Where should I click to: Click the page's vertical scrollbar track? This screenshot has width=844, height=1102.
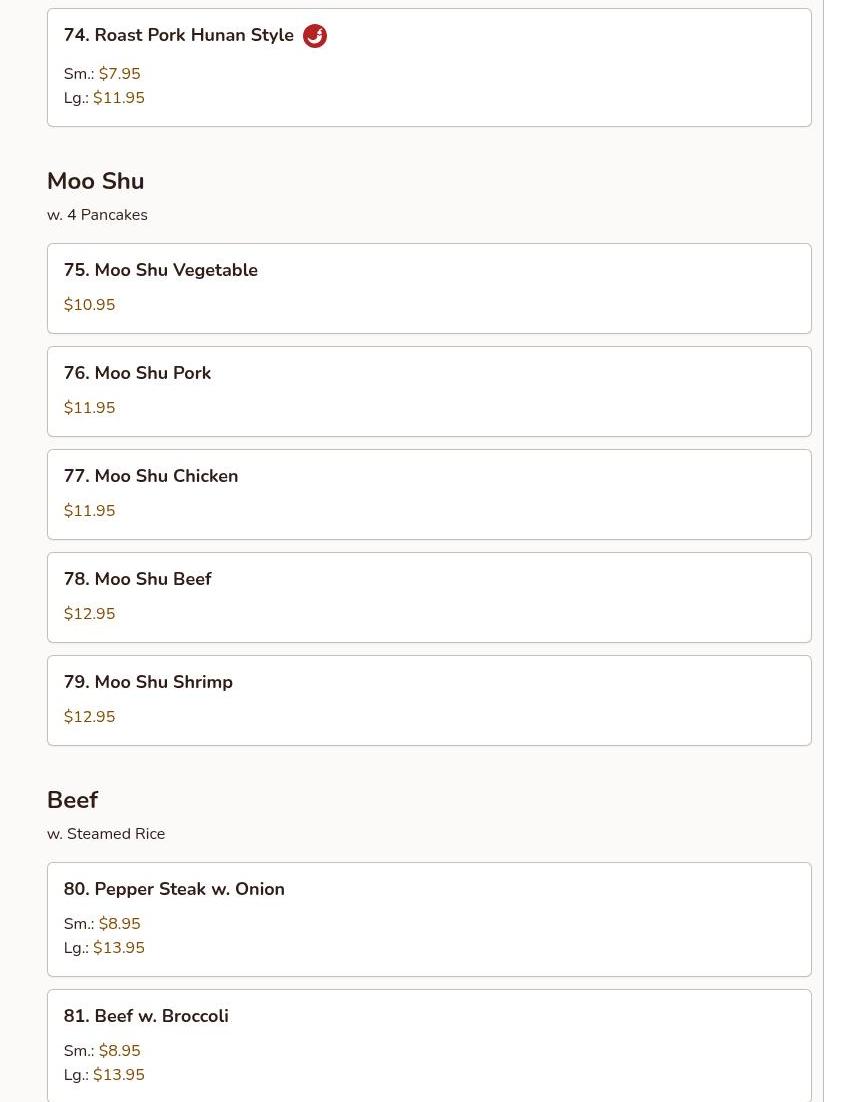coord(833,551)
